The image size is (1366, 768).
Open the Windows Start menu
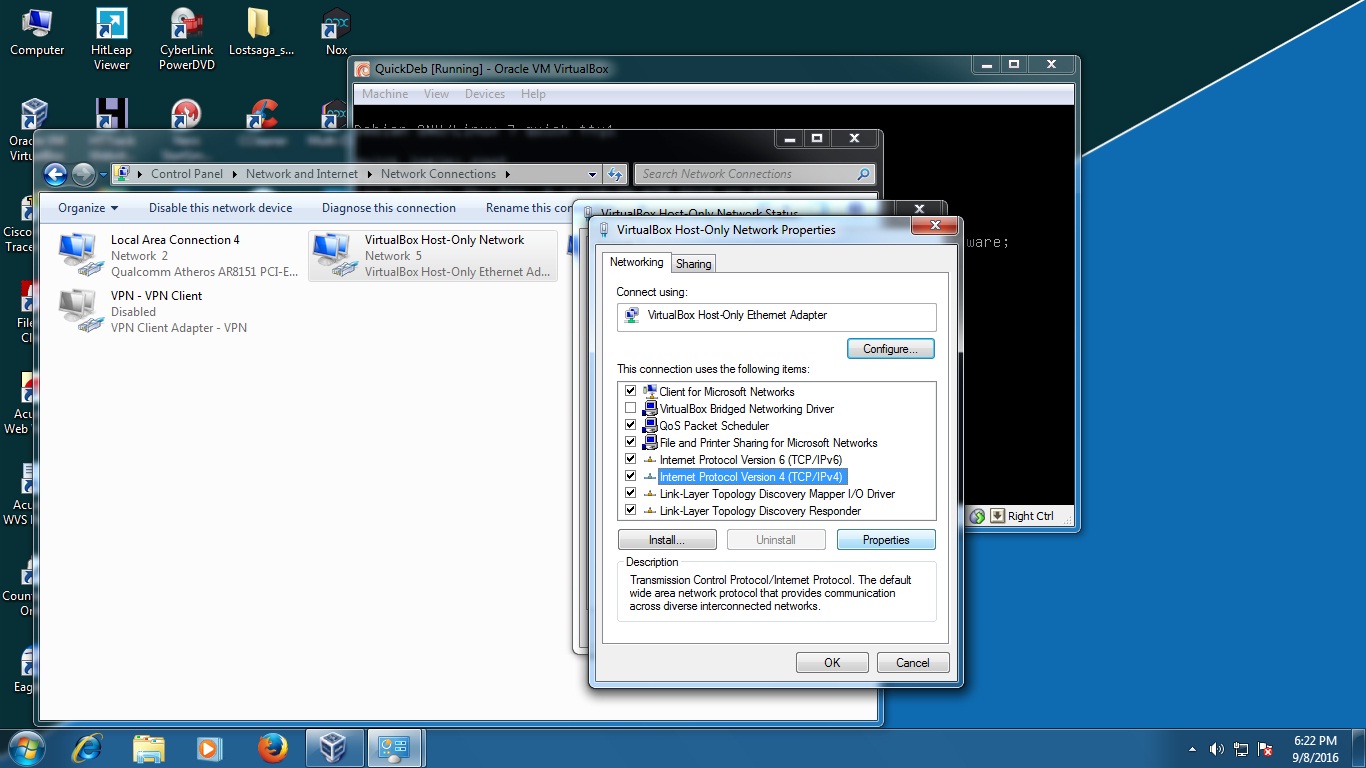pos(26,748)
